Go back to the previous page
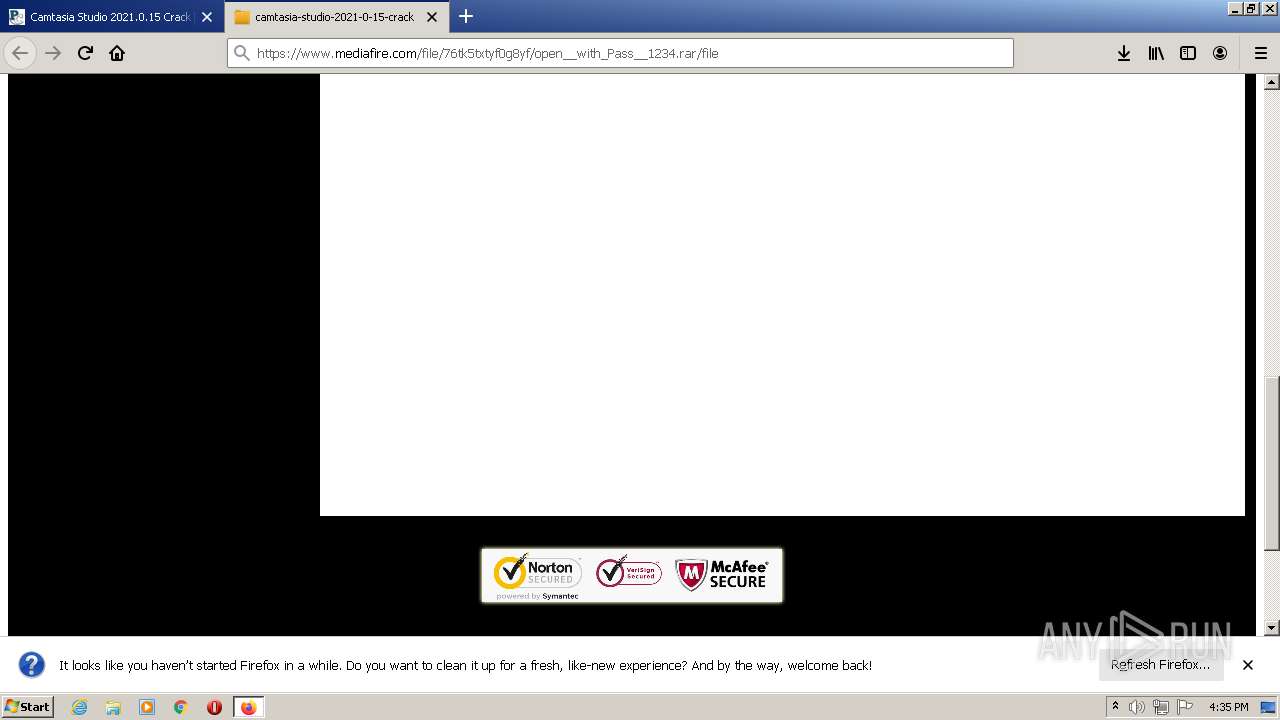 click(20, 53)
